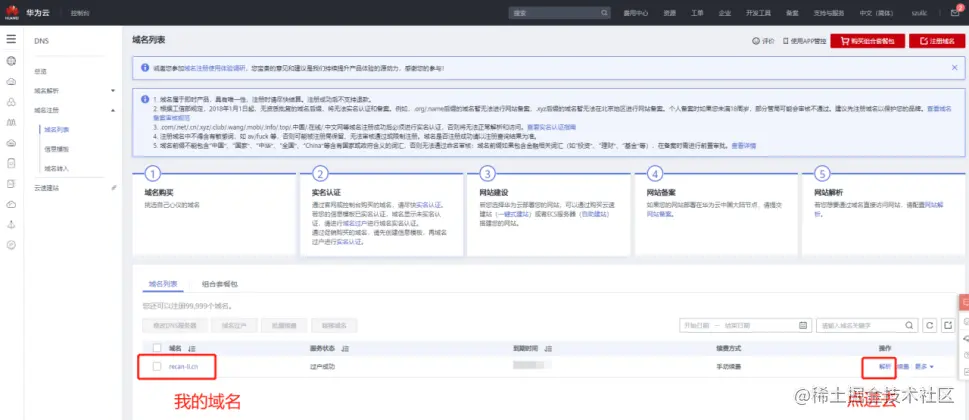This screenshot has height=420, width=969.
Task: Close the survey invitation banner
Action: click(954, 67)
